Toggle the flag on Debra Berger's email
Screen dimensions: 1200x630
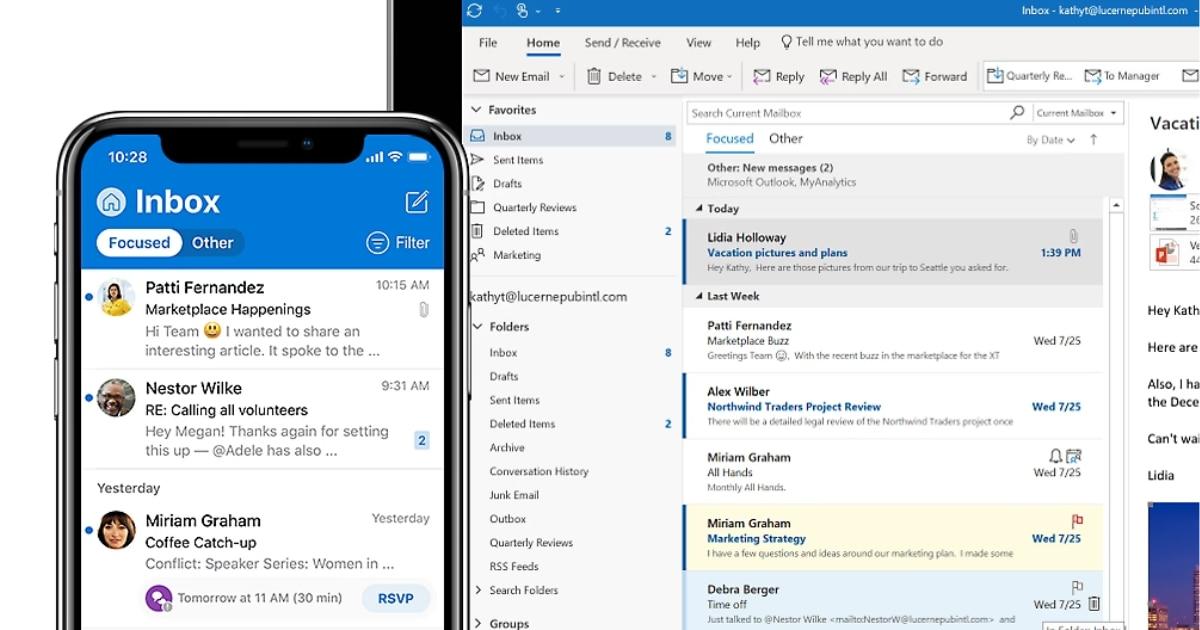1077,587
